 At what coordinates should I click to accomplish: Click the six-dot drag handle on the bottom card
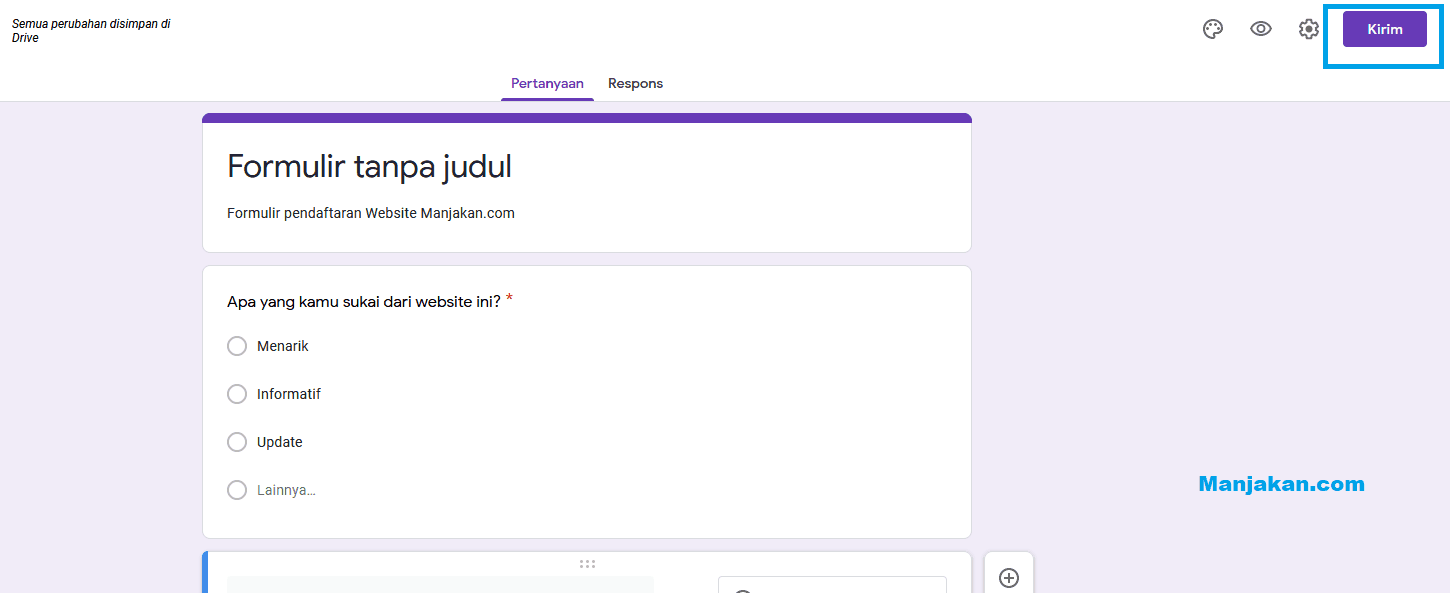587,563
